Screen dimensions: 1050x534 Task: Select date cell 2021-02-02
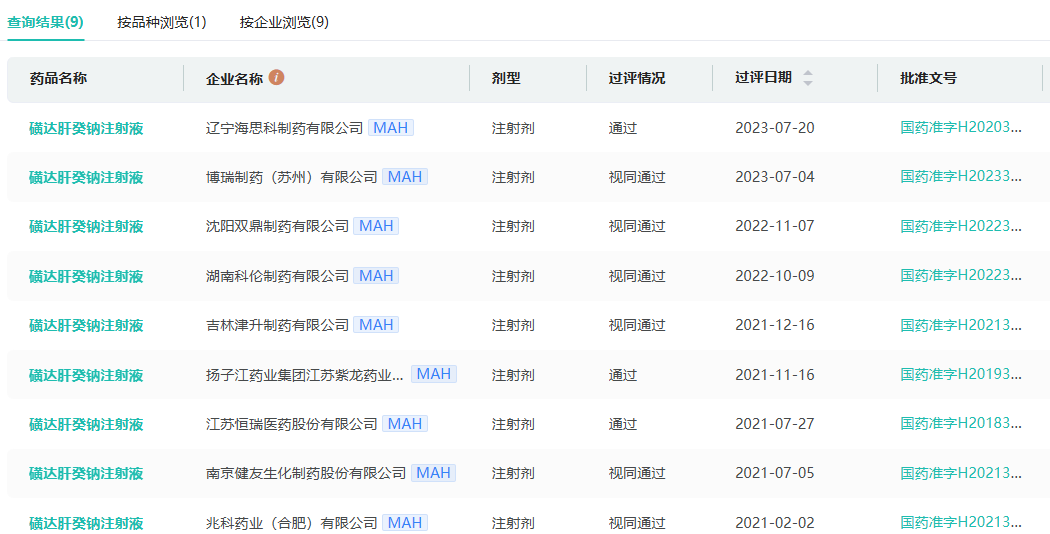pyautogui.click(x=775, y=523)
